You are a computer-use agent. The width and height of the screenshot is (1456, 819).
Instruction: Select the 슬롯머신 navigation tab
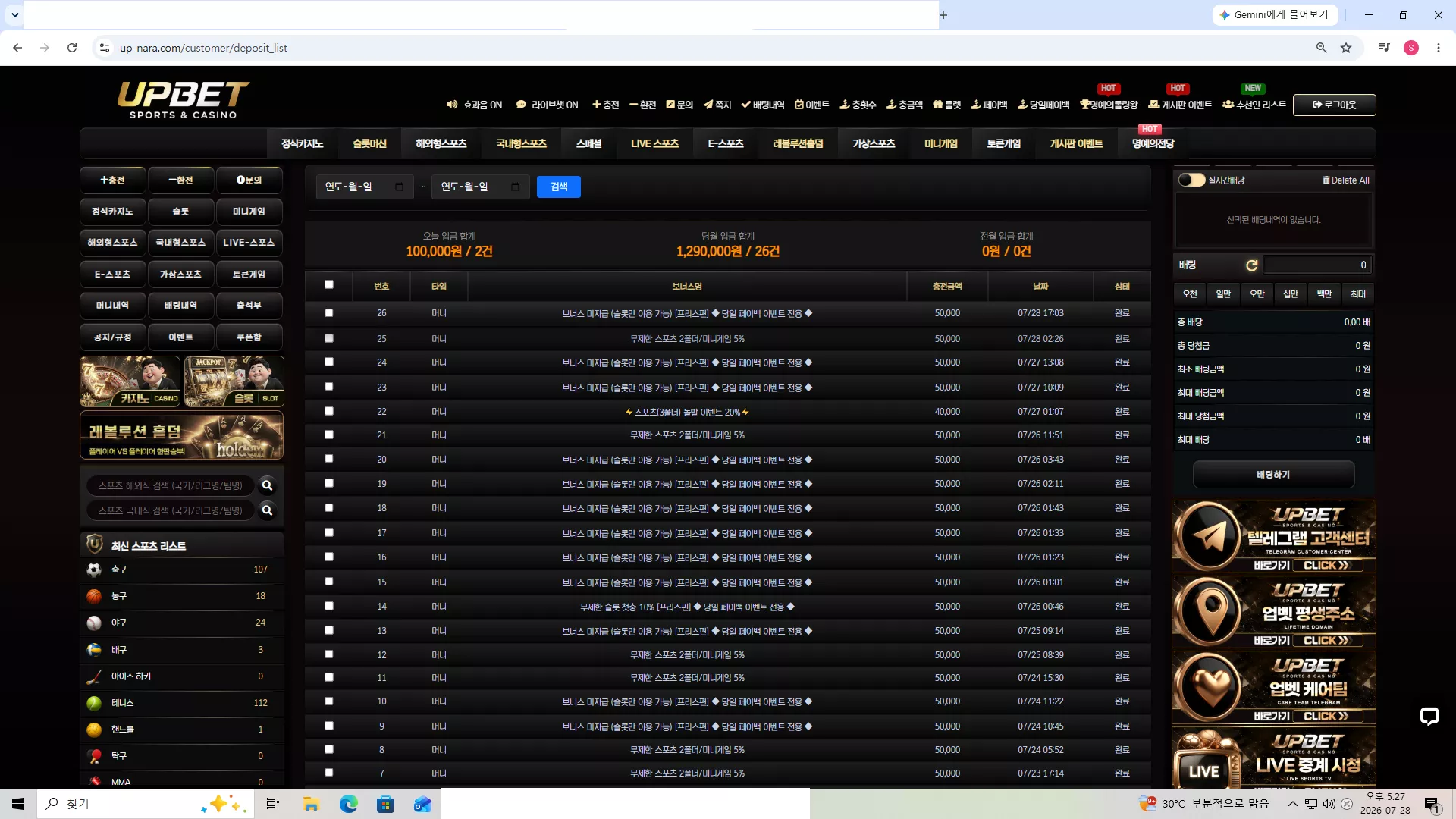[369, 143]
